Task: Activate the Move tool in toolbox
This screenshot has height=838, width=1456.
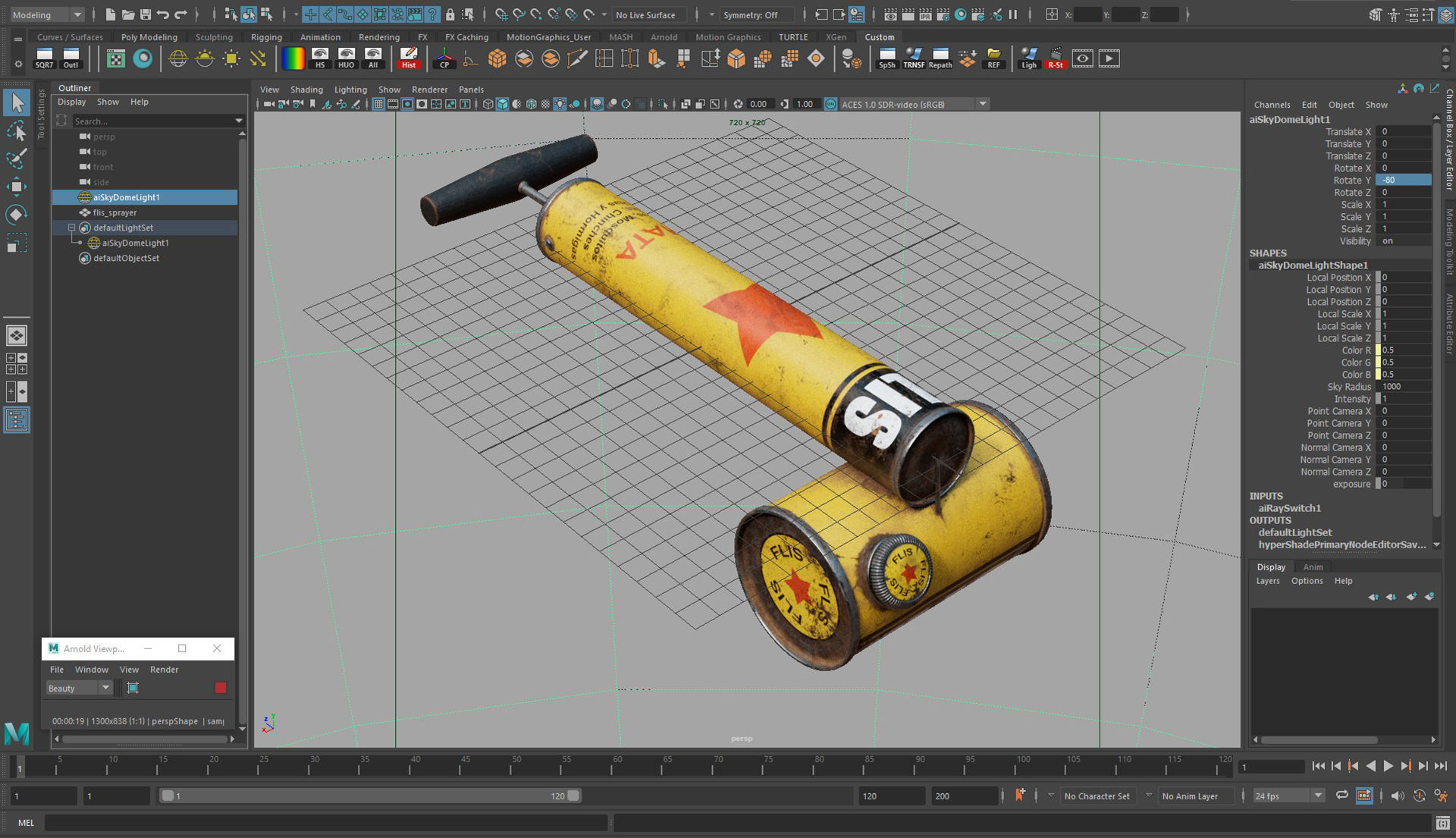Action: 17,187
